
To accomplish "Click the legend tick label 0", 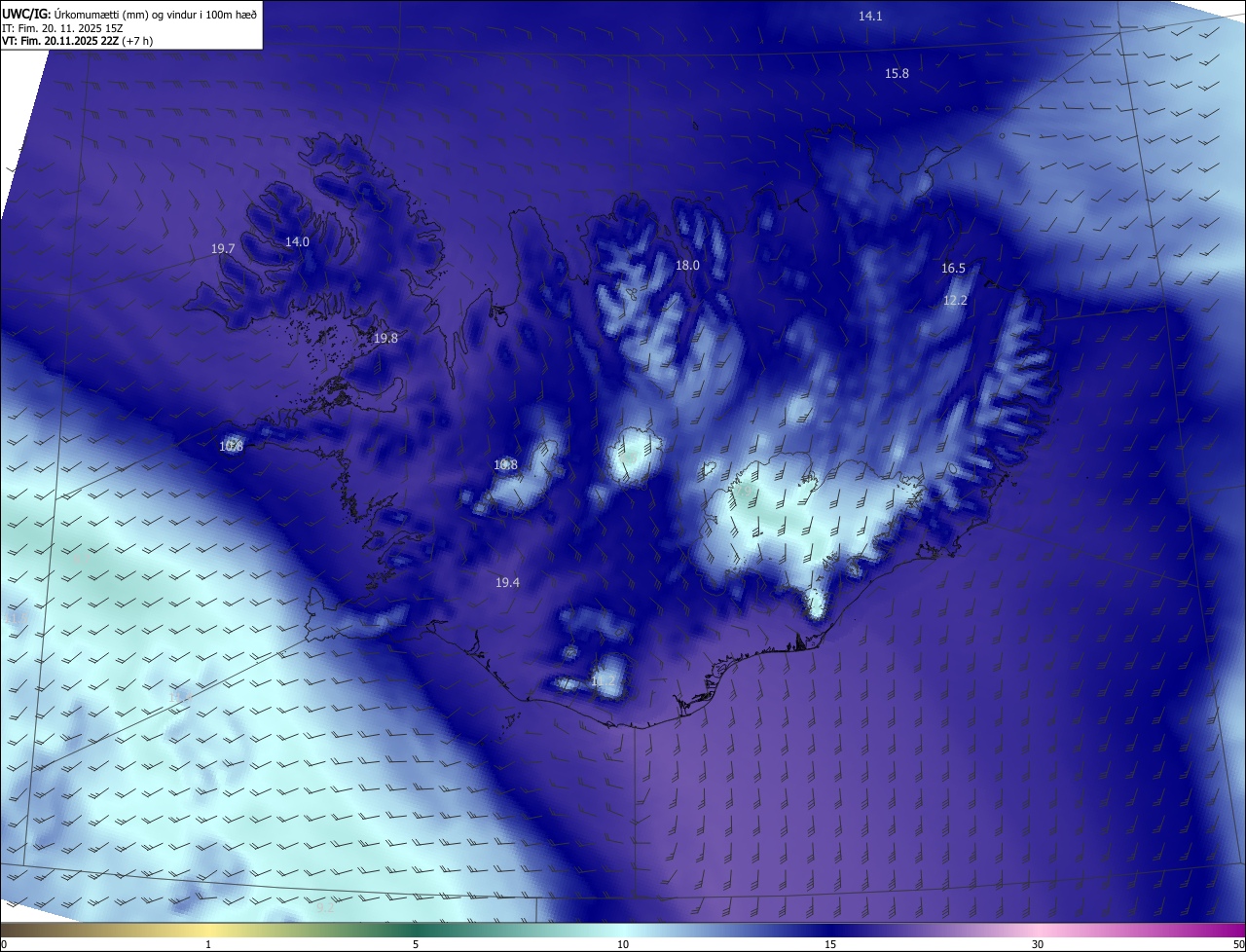I will pyautogui.click(x=4, y=945).
